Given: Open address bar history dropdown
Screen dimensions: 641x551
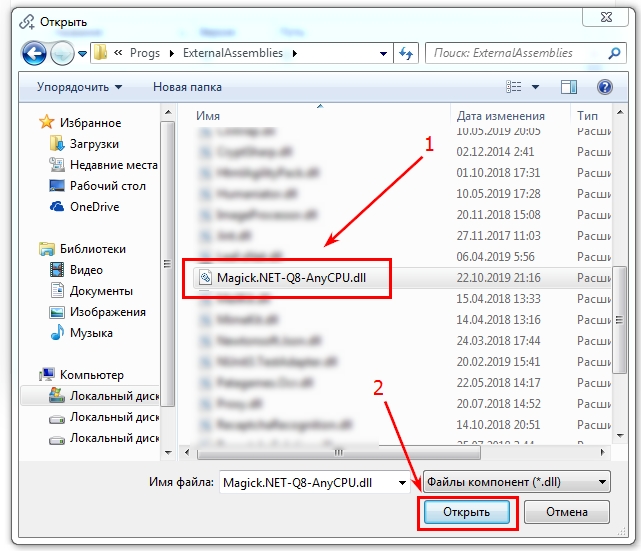Looking at the screenshot, I should click(x=383, y=54).
